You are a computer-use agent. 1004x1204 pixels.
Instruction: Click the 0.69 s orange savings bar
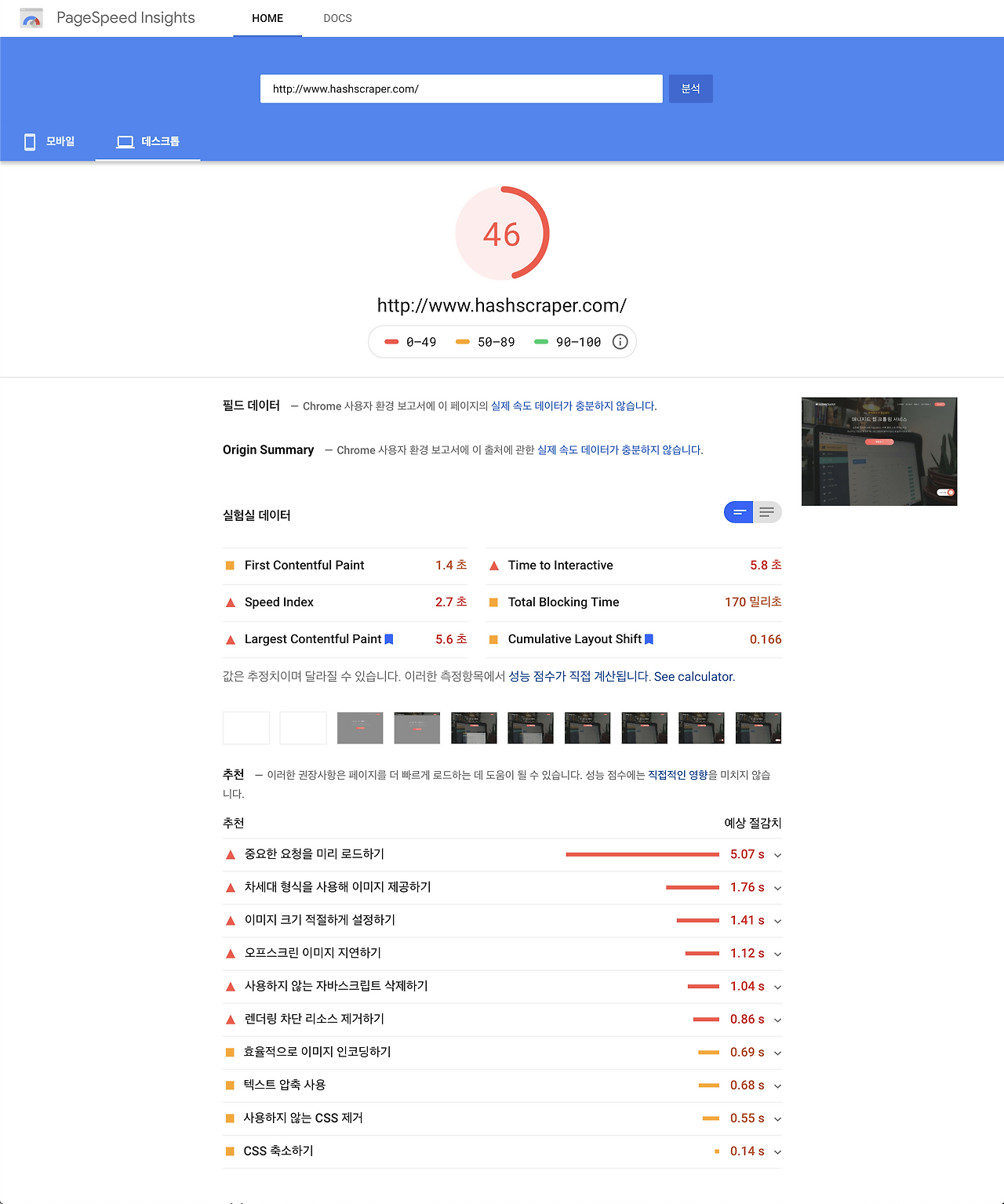click(x=708, y=1052)
